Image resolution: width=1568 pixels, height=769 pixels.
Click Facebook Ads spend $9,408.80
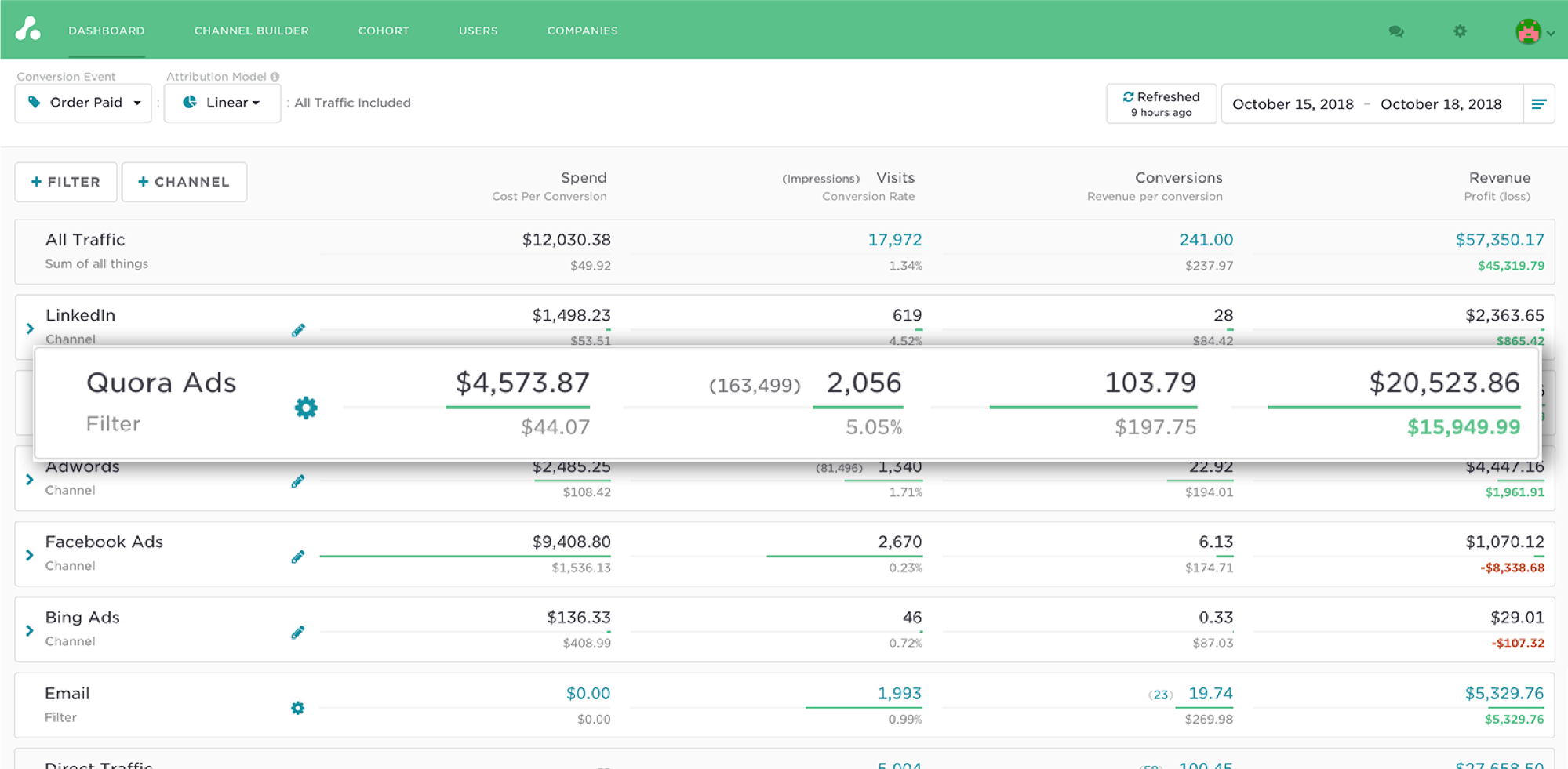click(571, 542)
